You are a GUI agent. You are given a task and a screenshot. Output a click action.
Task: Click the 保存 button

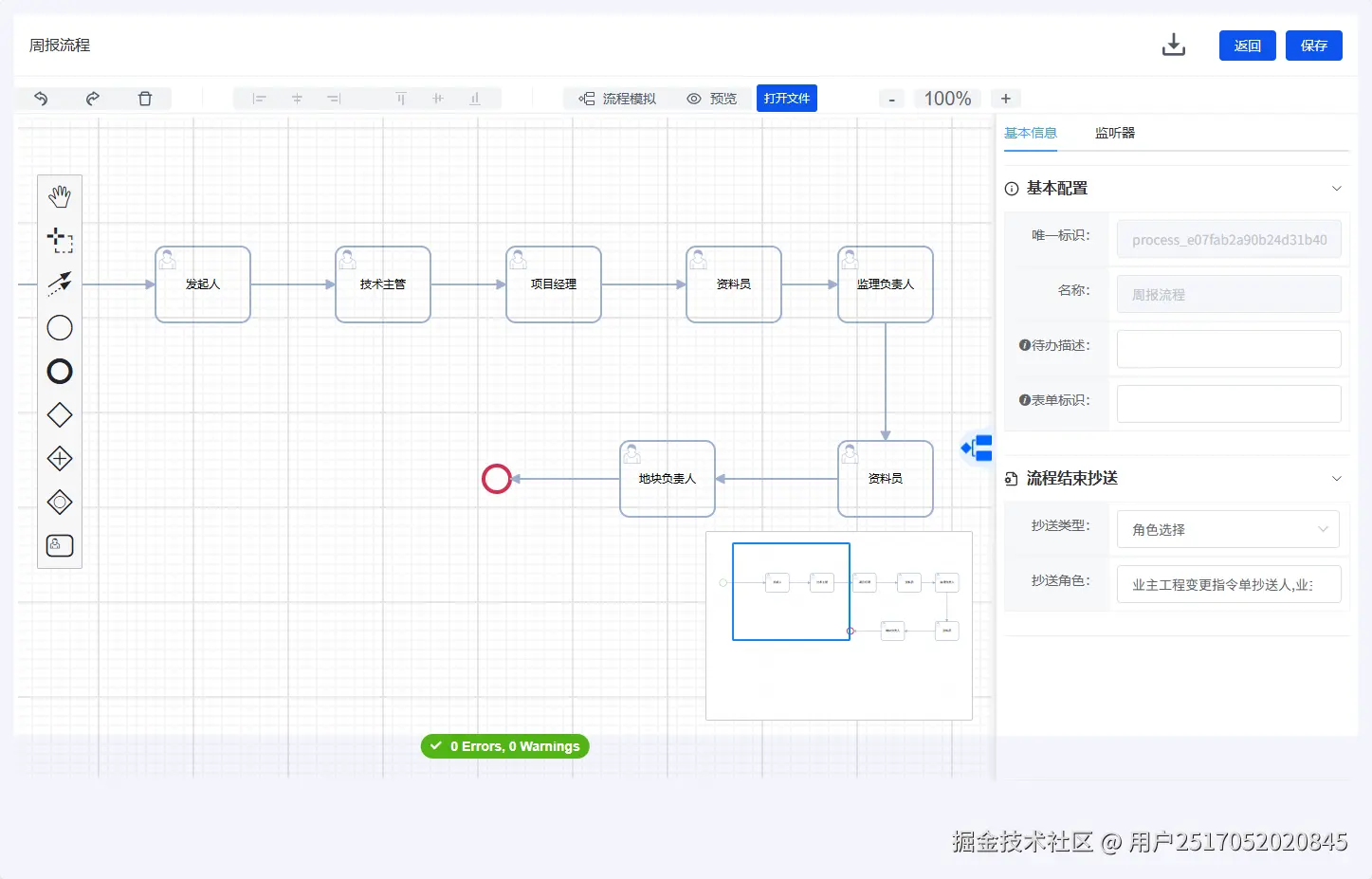click(x=1313, y=45)
